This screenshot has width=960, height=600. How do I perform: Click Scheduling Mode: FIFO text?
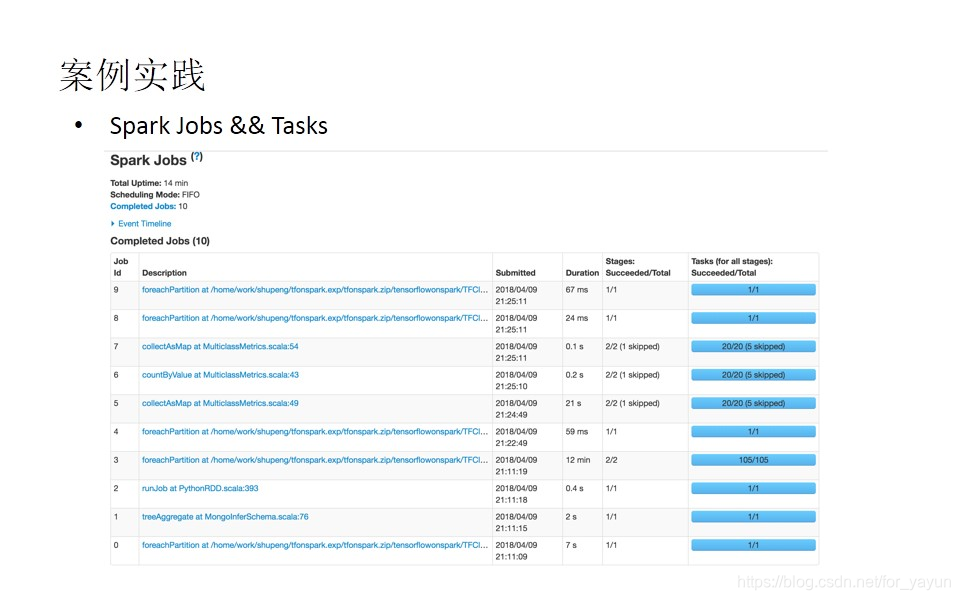155,195
